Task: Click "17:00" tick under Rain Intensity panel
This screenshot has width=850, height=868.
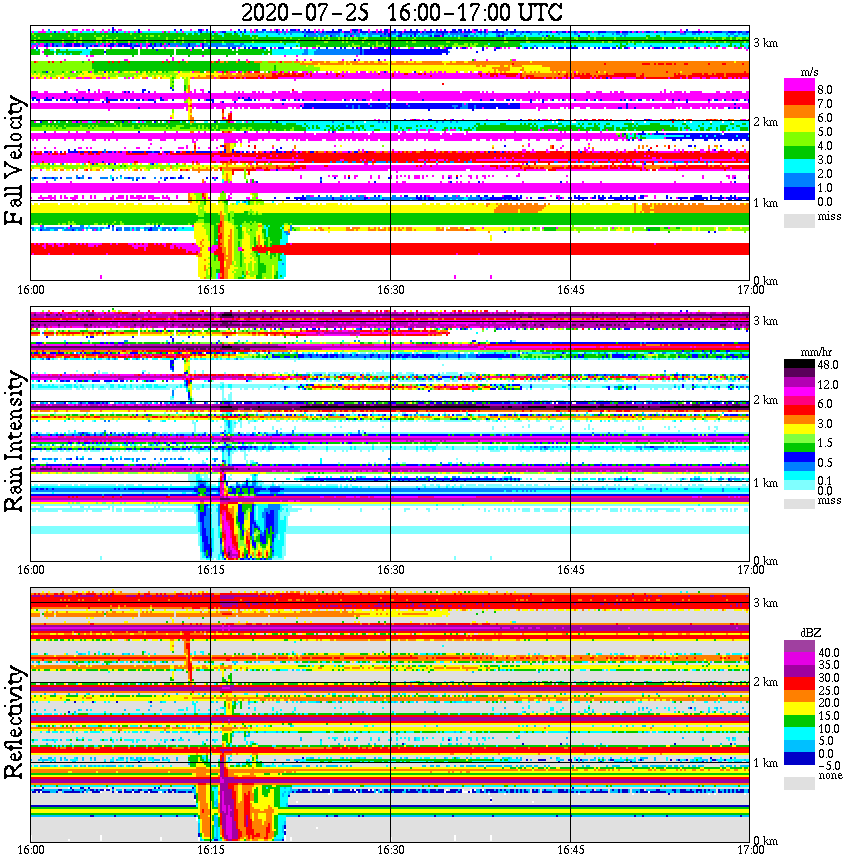Action: (x=750, y=570)
